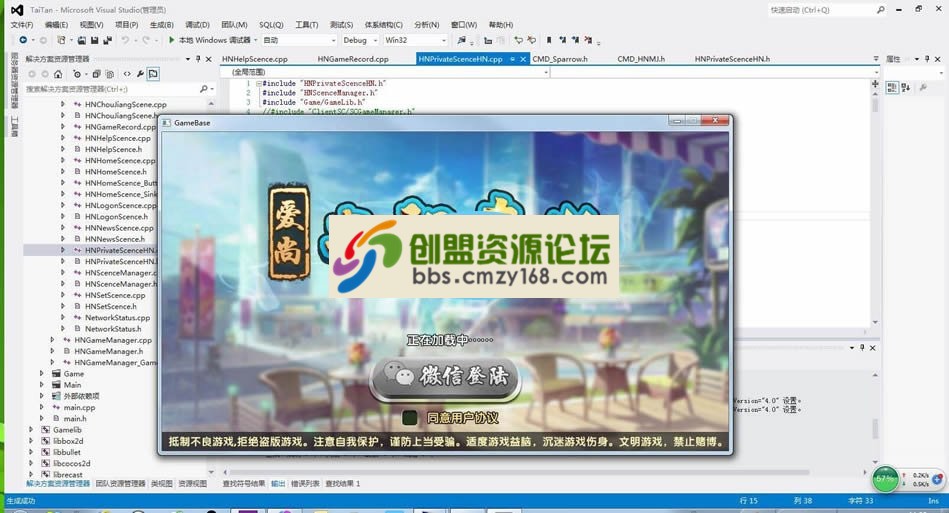
Task: Open the 类视图 bottom tab
Action: [162, 483]
